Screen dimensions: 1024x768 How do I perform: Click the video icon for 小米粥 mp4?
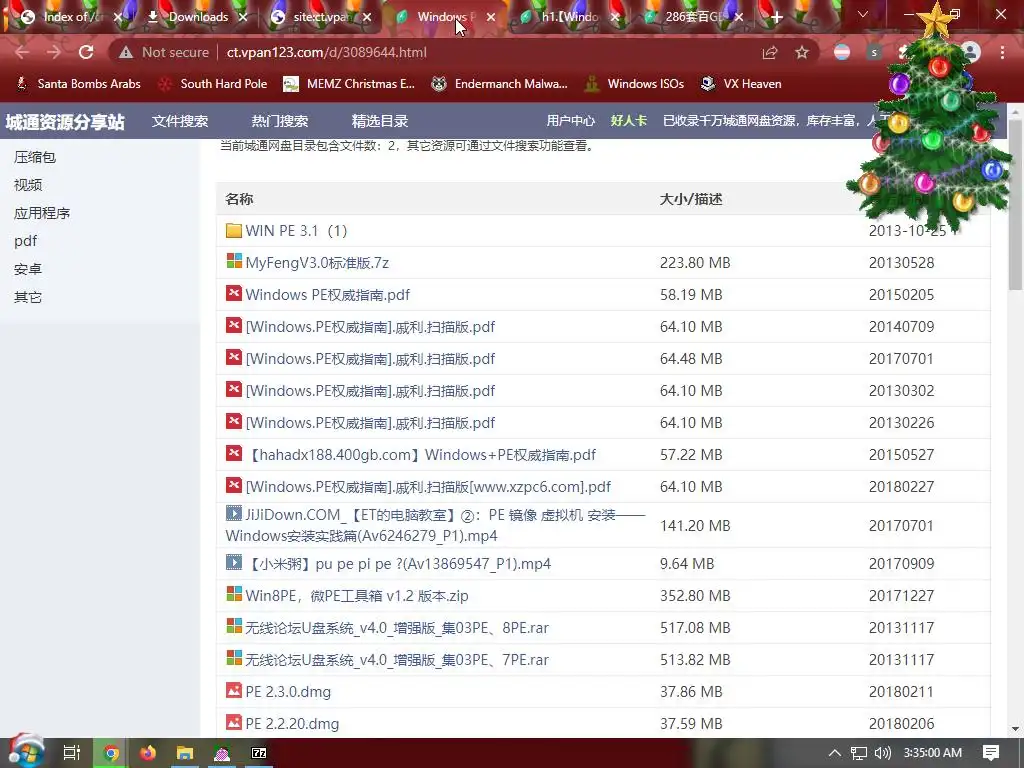pyautogui.click(x=234, y=562)
